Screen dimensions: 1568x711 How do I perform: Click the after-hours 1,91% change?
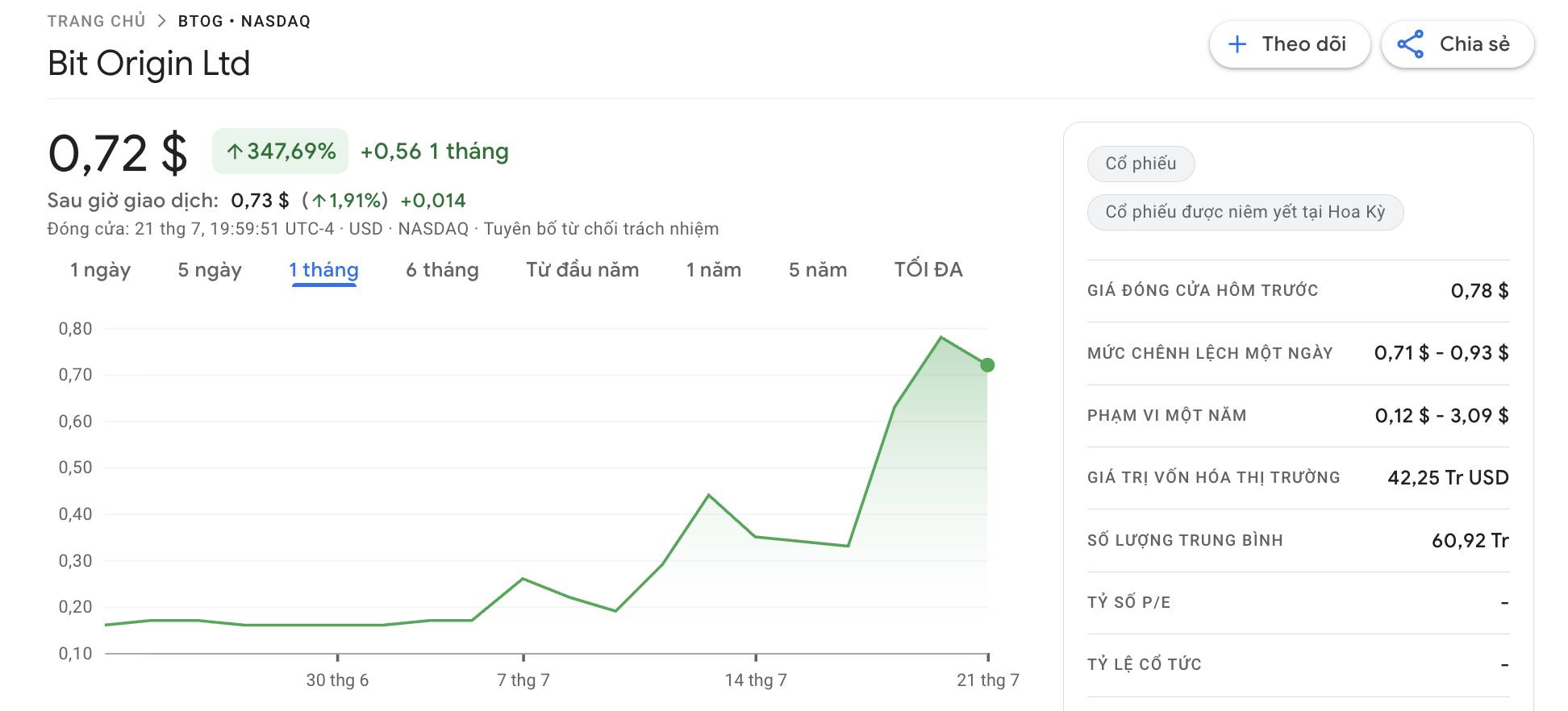pos(345,201)
